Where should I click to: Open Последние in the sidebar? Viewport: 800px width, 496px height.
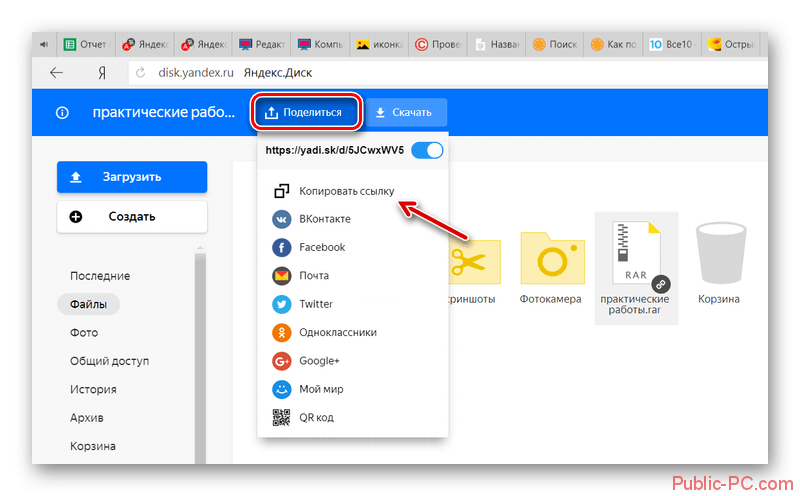[100, 276]
